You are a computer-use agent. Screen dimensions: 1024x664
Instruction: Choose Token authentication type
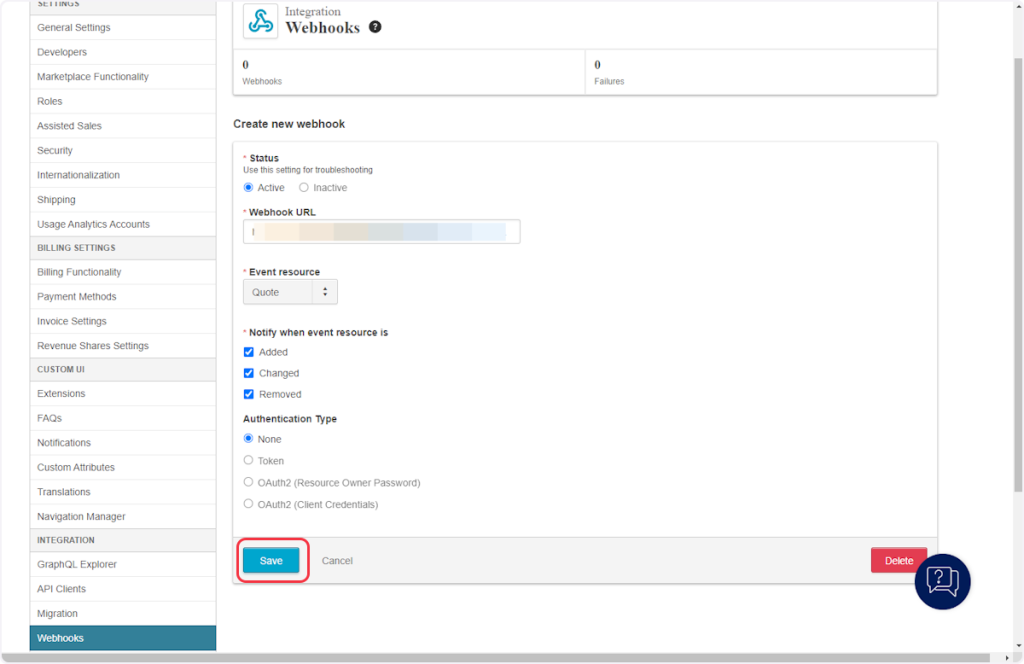click(x=249, y=461)
